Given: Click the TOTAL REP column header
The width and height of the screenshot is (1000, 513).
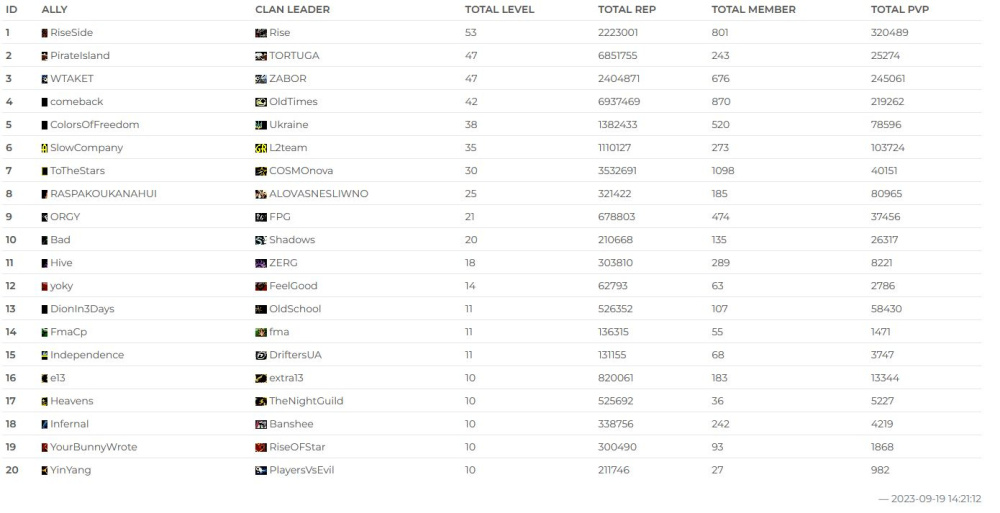Looking at the screenshot, I should [625, 10].
